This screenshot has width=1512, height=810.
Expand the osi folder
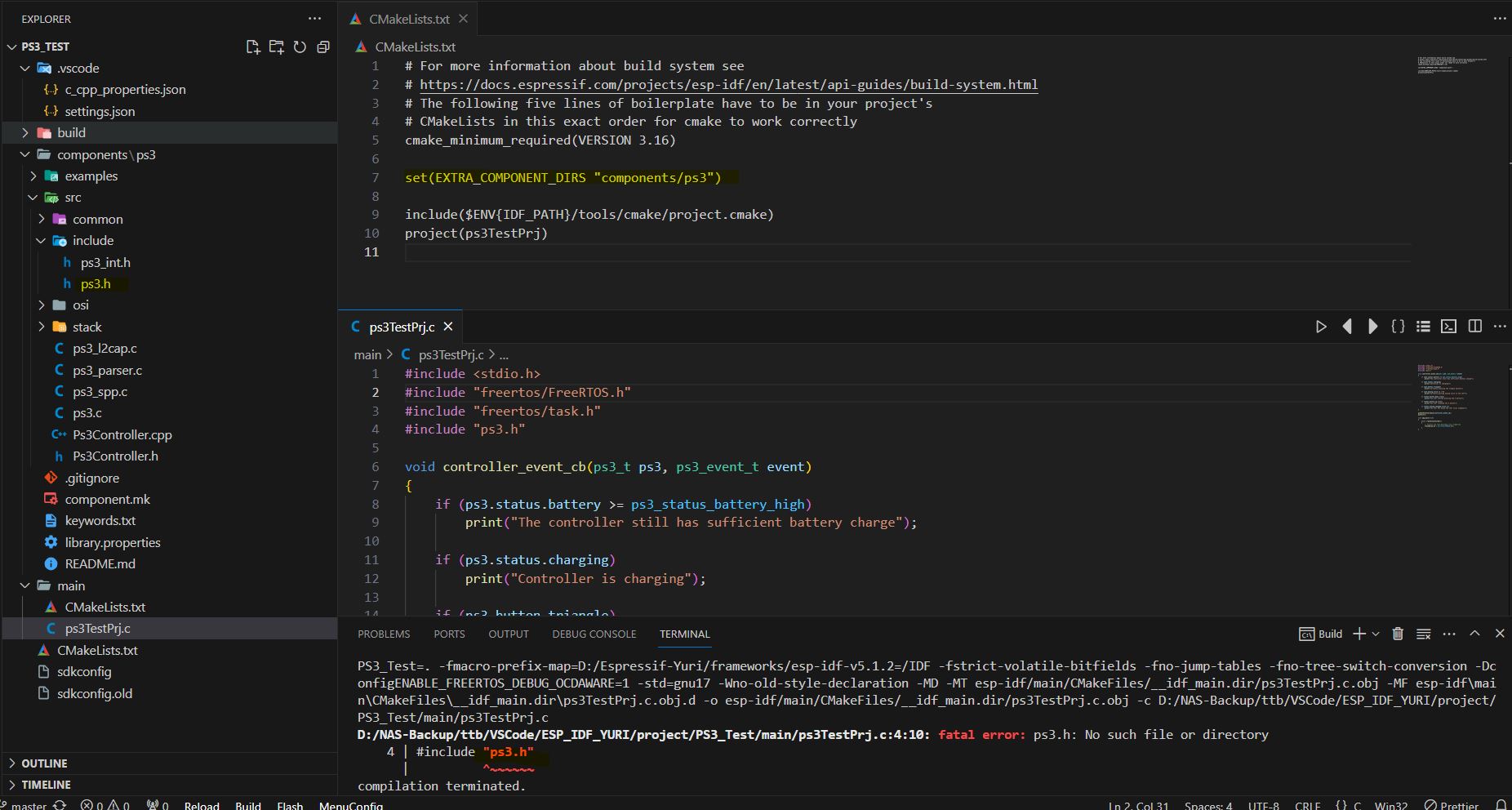[42, 305]
